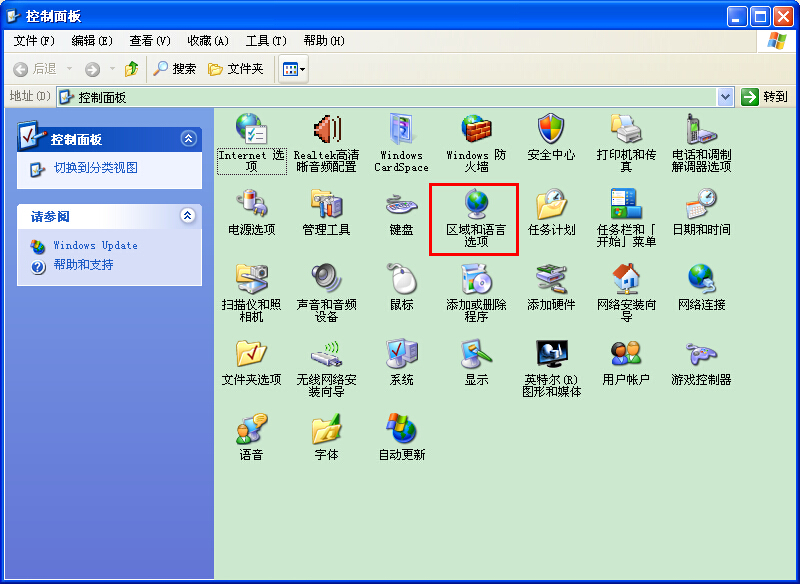Open 用户帐户 icon
Screen dimensions: 800x584
626,353
